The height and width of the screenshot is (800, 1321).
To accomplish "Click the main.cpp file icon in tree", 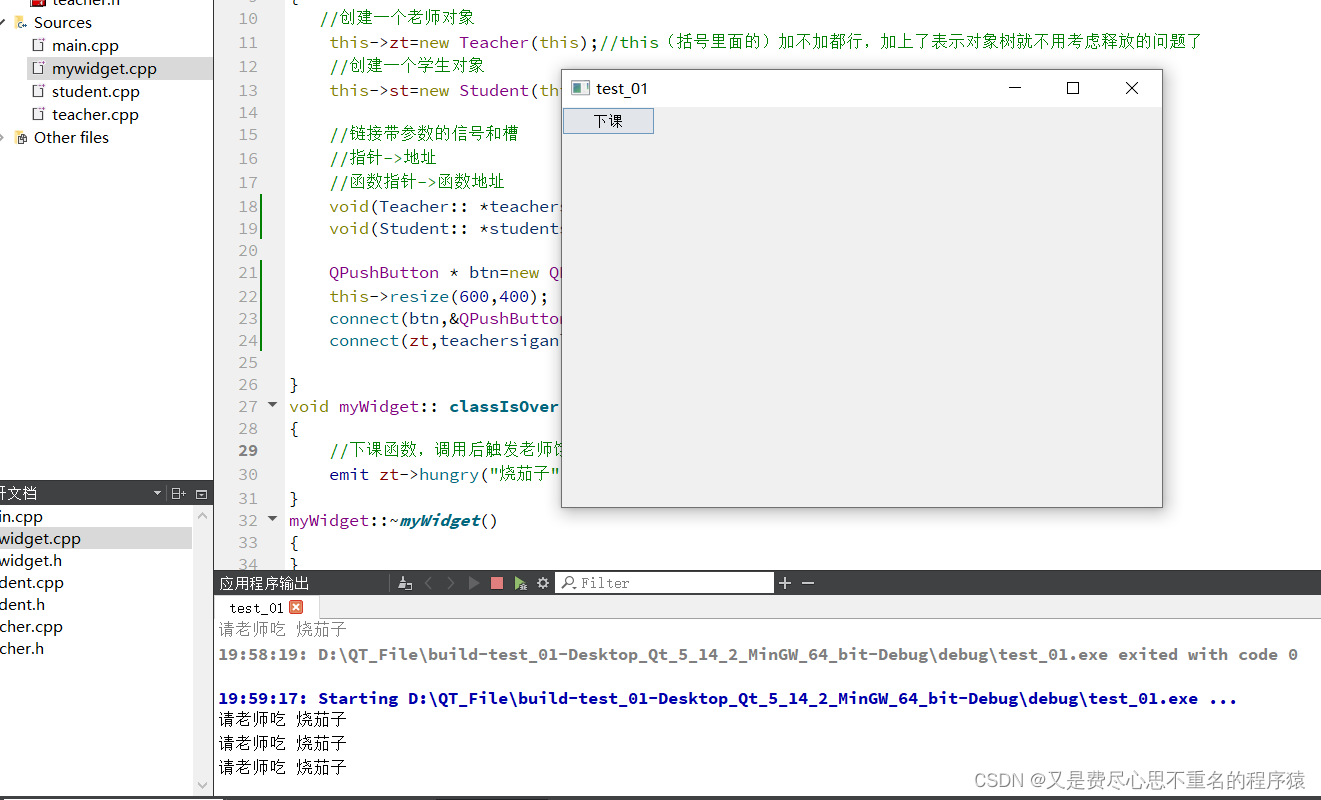I will [x=39, y=45].
